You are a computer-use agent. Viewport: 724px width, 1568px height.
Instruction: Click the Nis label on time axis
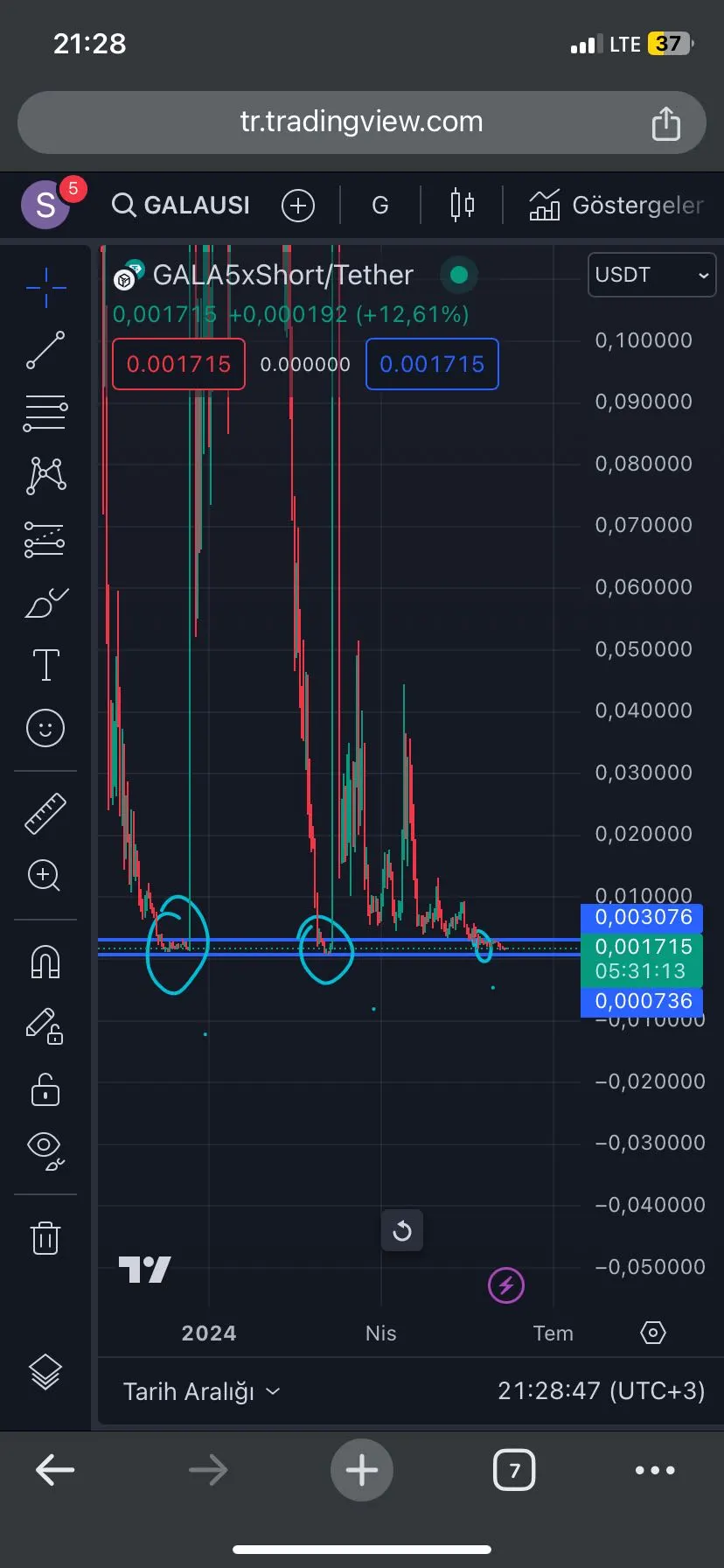pyautogui.click(x=381, y=1333)
